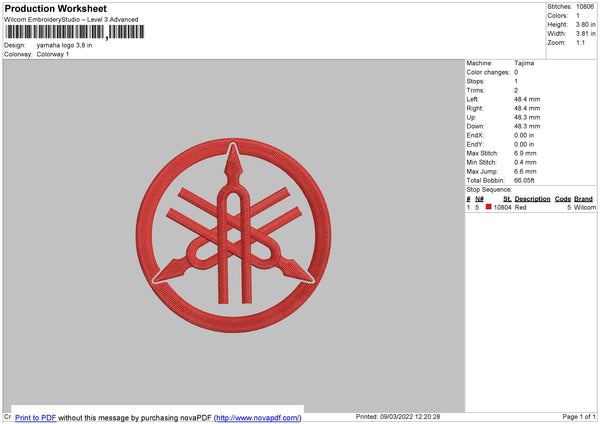This screenshot has width=600, height=424.
Task: Click the design name 'yamaha logo 3,8 in'
Action: tap(64, 45)
